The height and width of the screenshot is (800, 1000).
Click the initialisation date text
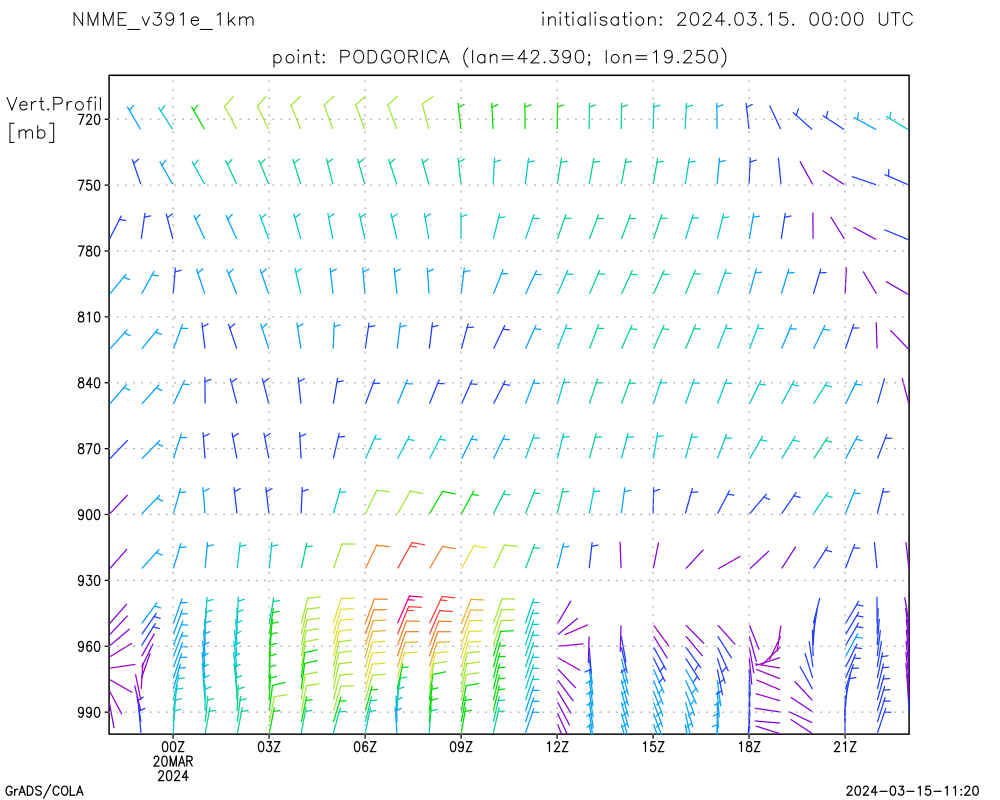727,20
